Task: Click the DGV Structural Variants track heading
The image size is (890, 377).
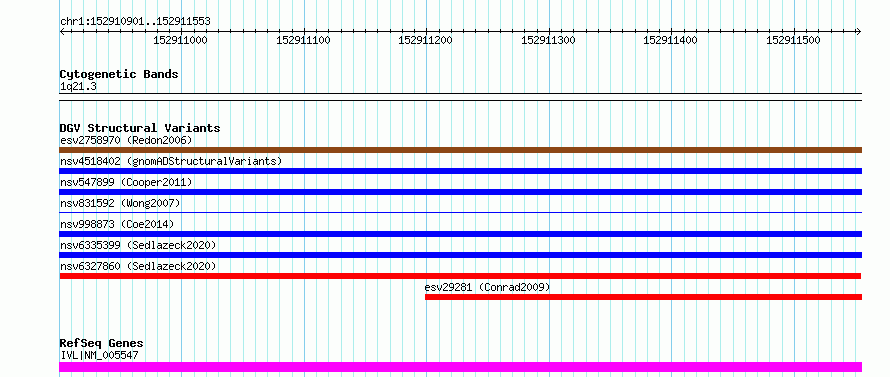Action: pyautogui.click(x=140, y=128)
